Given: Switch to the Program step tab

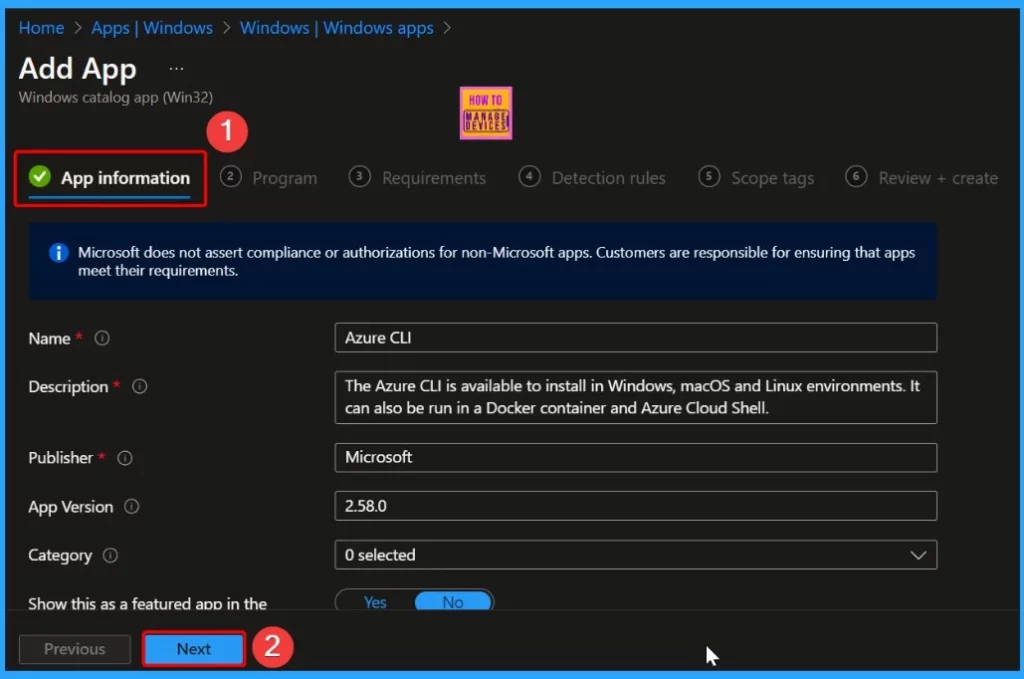Looking at the screenshot, I should (x=268, y=178).
